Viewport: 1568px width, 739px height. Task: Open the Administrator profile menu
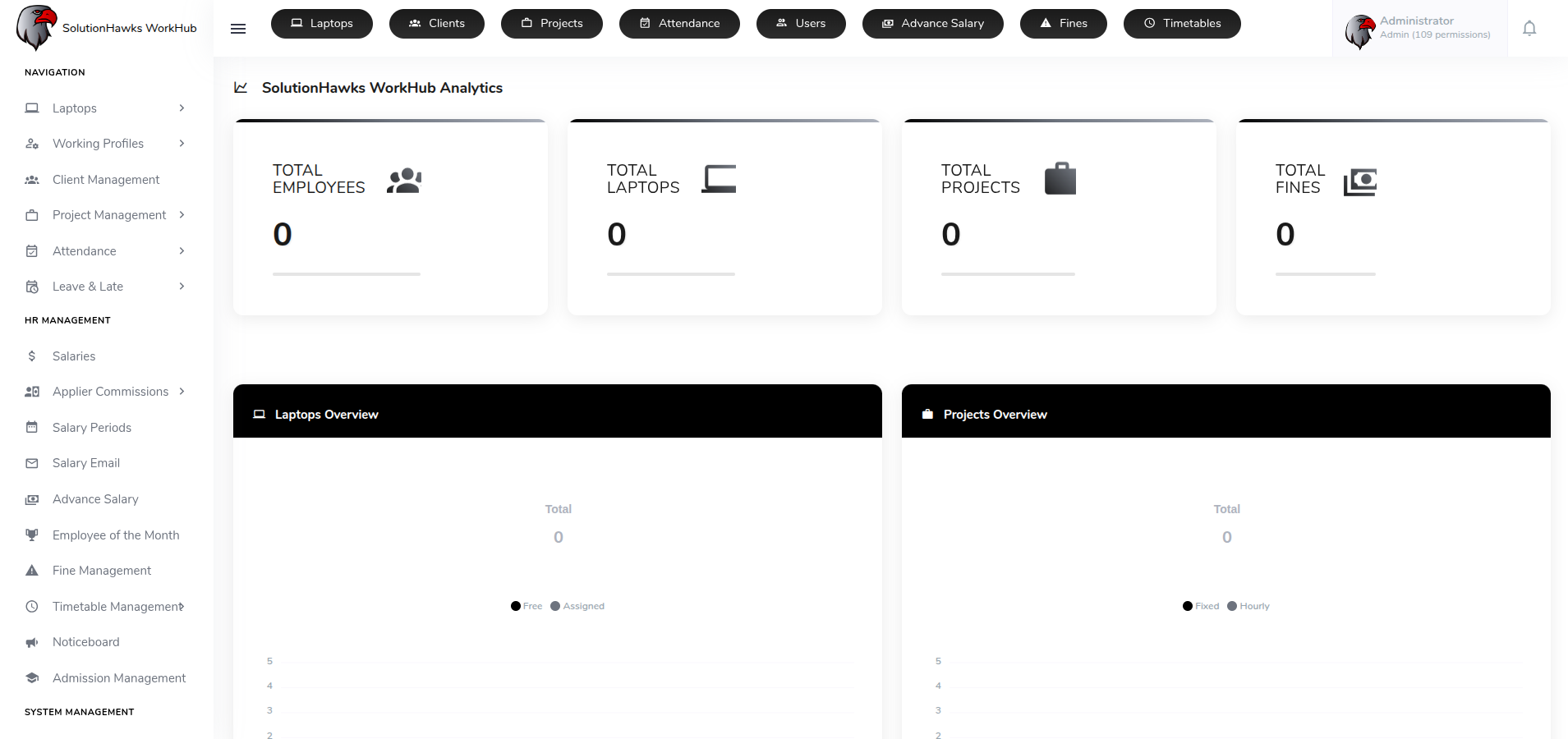pyautogui.click(x=1419, y=29)
